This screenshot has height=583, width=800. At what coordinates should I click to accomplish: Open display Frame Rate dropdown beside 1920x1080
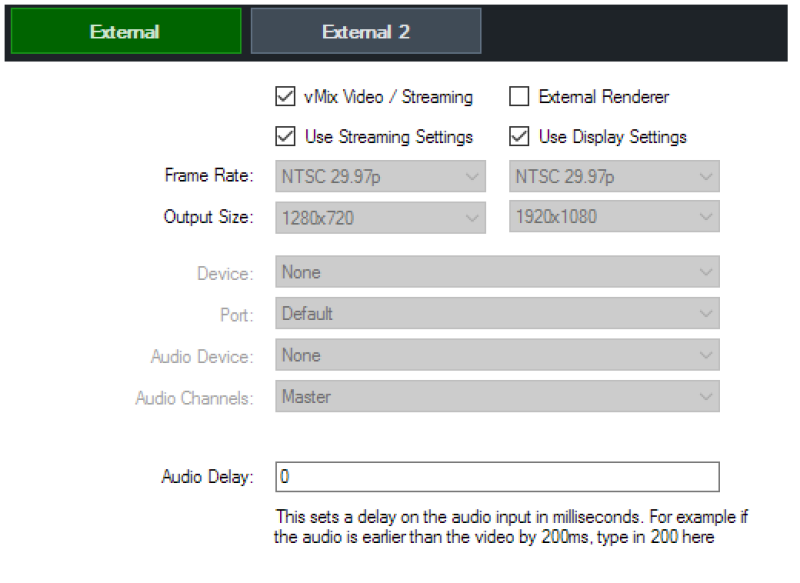point(614,176)
